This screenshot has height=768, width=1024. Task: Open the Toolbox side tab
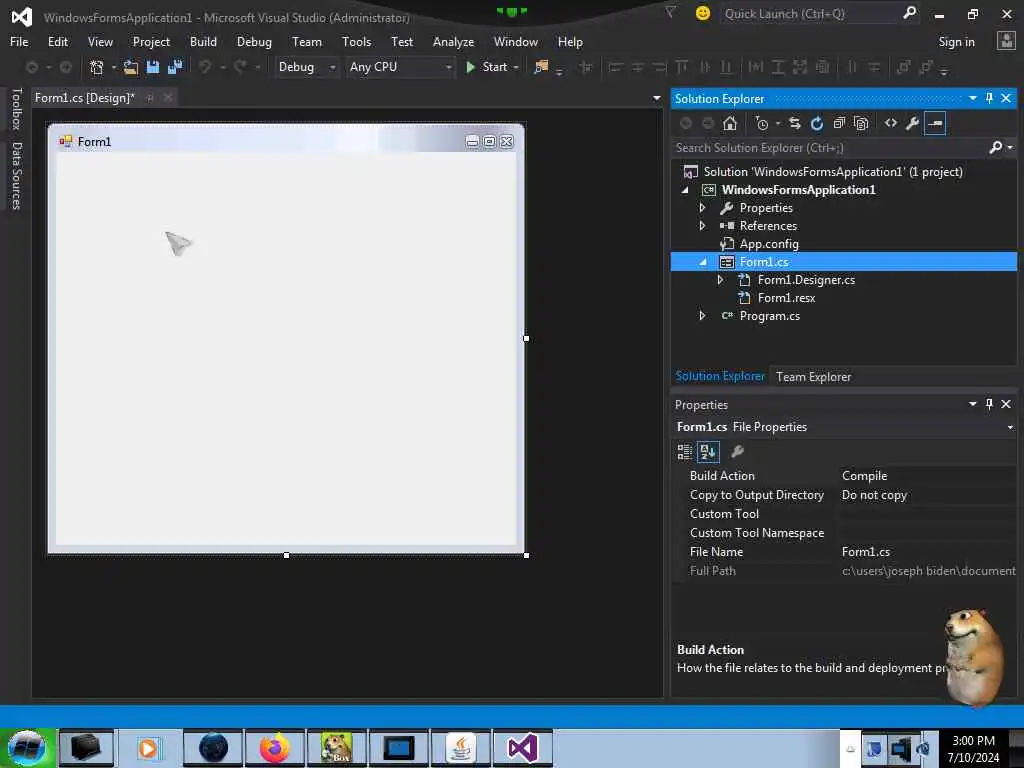[x=16, y=109]
